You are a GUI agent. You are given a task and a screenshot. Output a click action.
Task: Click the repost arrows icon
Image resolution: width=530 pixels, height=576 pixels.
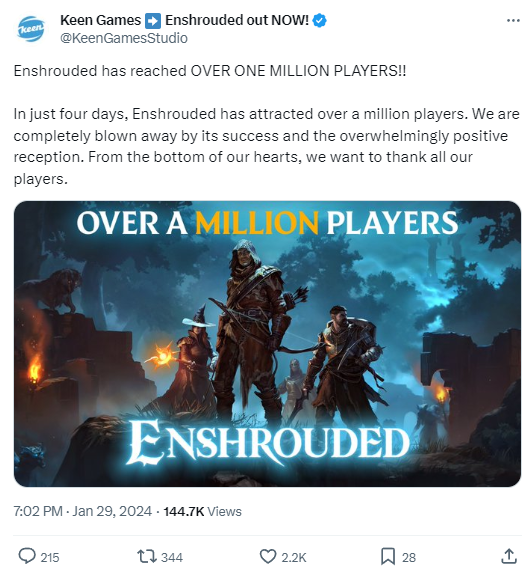pos(147,557)
